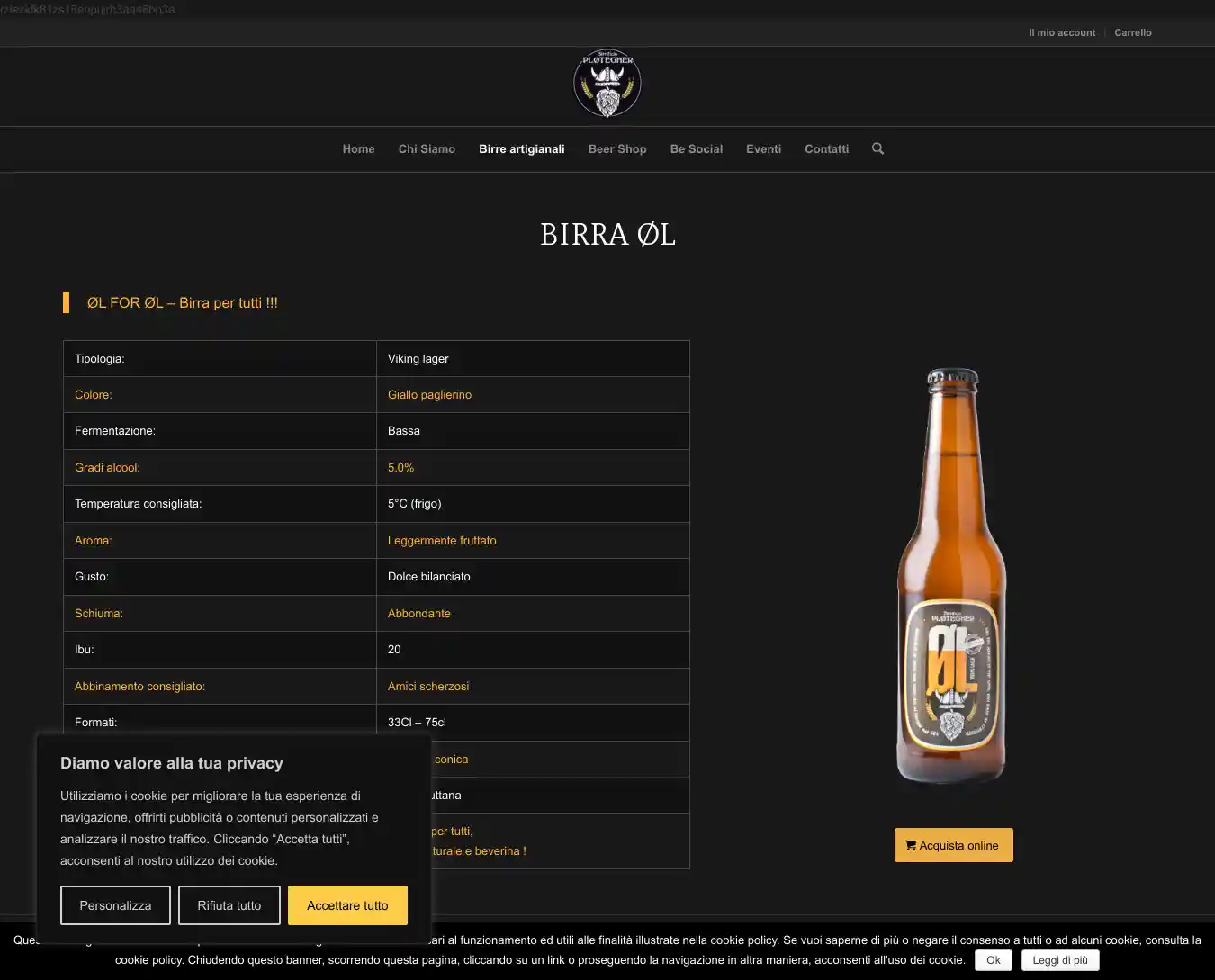Open Il mio account link
Screen dimensions: 1215x980
1062,32
